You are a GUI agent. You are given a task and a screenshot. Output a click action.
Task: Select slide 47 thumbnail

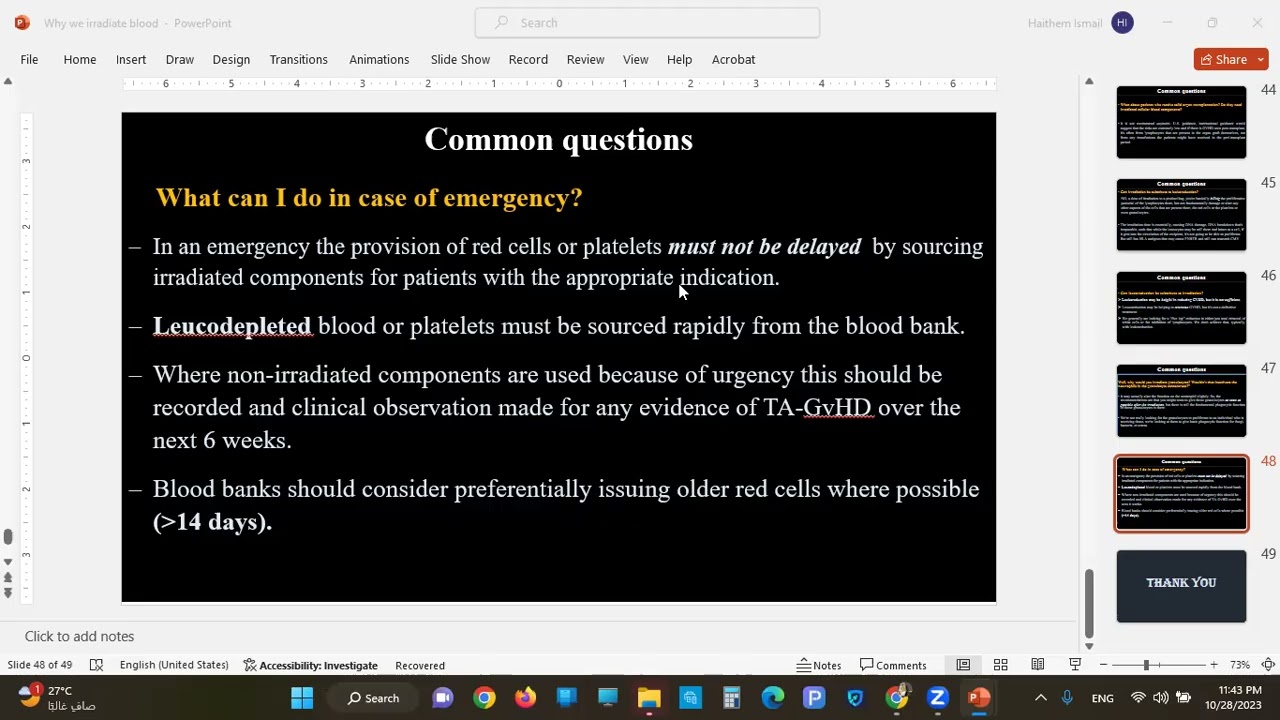(1181, 400)
